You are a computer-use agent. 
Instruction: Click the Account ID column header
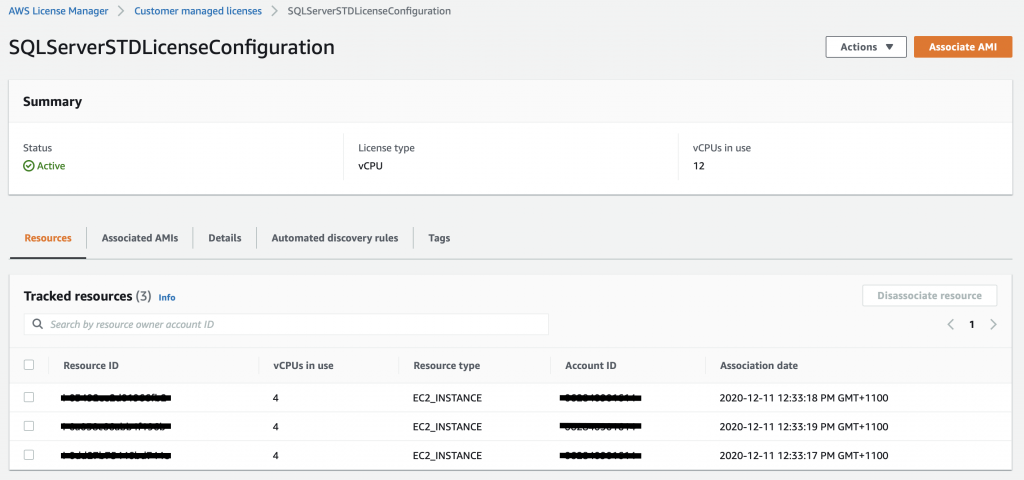[591, 366]
